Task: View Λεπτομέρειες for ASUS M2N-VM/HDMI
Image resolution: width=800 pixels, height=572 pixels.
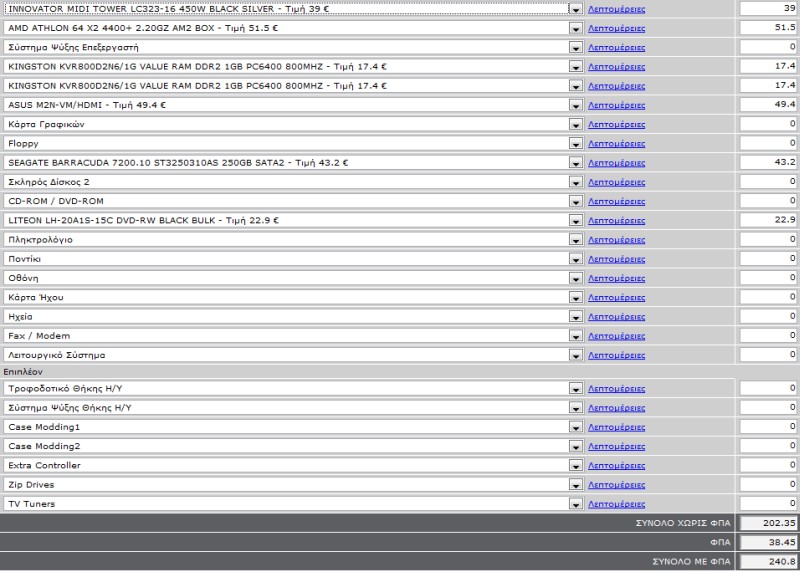Action: click(x=616, y=106)
